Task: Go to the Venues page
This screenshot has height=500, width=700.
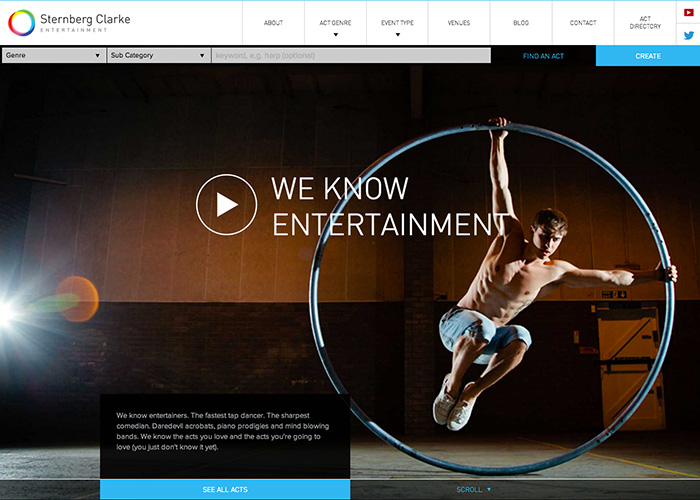Action: click(x=459, y=23)
